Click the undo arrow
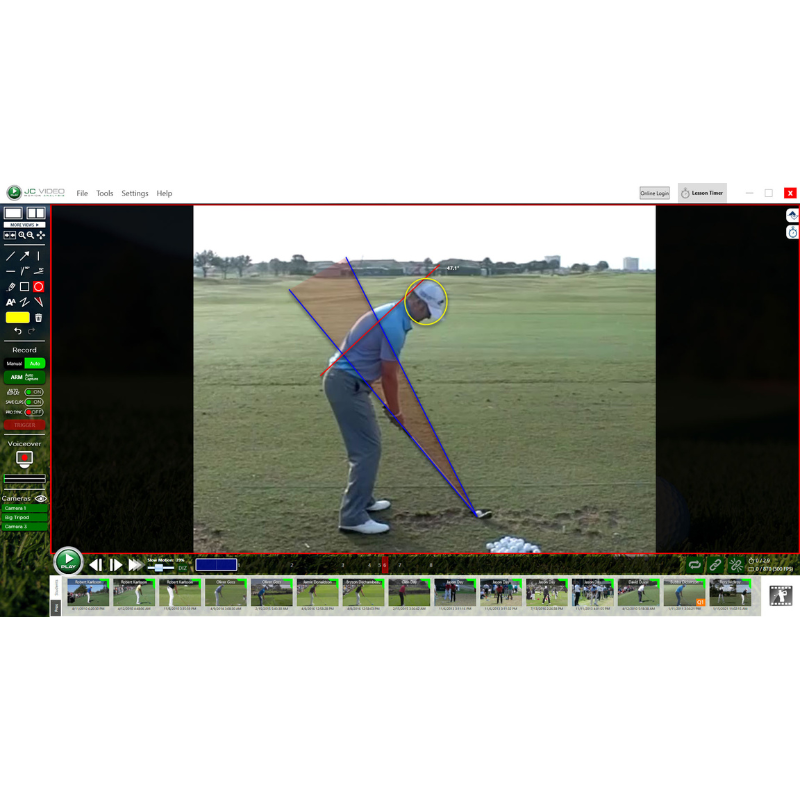800x800 pixels. click(17, 331)
